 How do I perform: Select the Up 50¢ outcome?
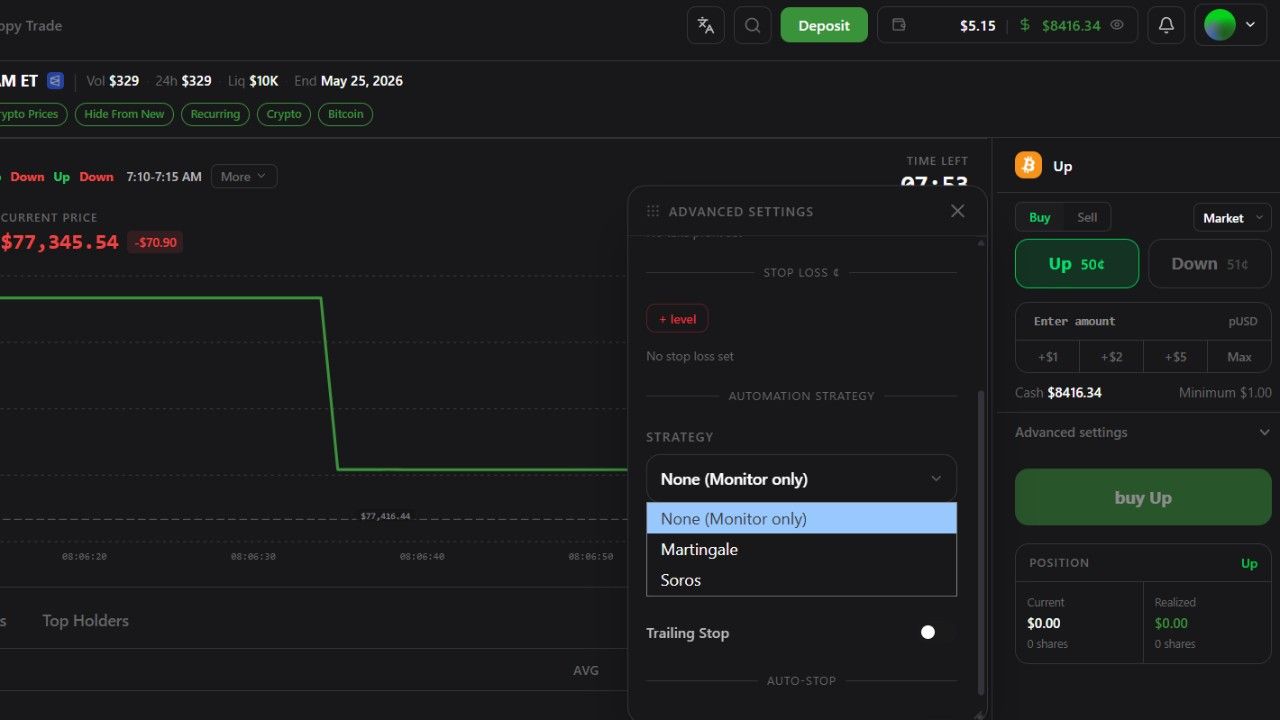tap(1077, 264)
